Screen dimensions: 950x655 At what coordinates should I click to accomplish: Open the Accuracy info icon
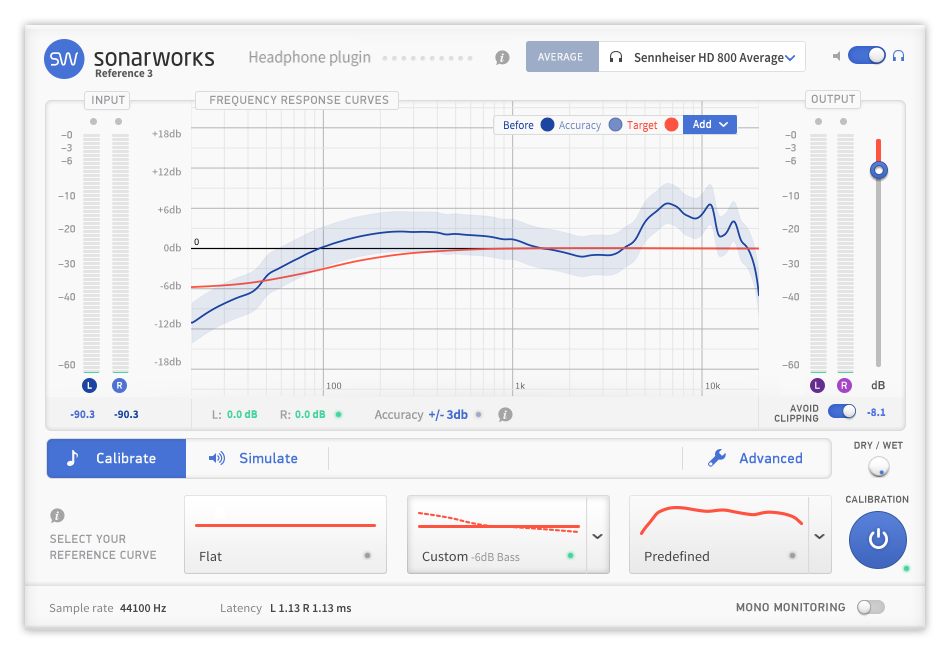coord(505,414)
